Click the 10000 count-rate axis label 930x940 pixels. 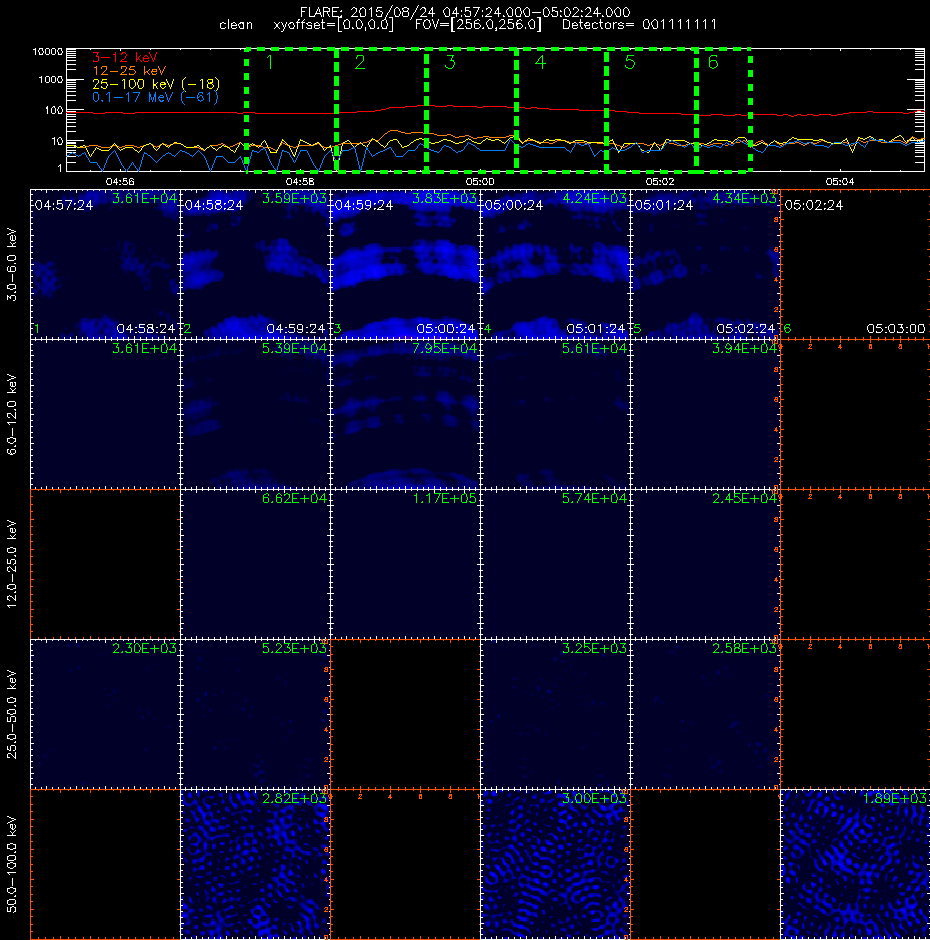pyautogui.click(x=47, y=52)
